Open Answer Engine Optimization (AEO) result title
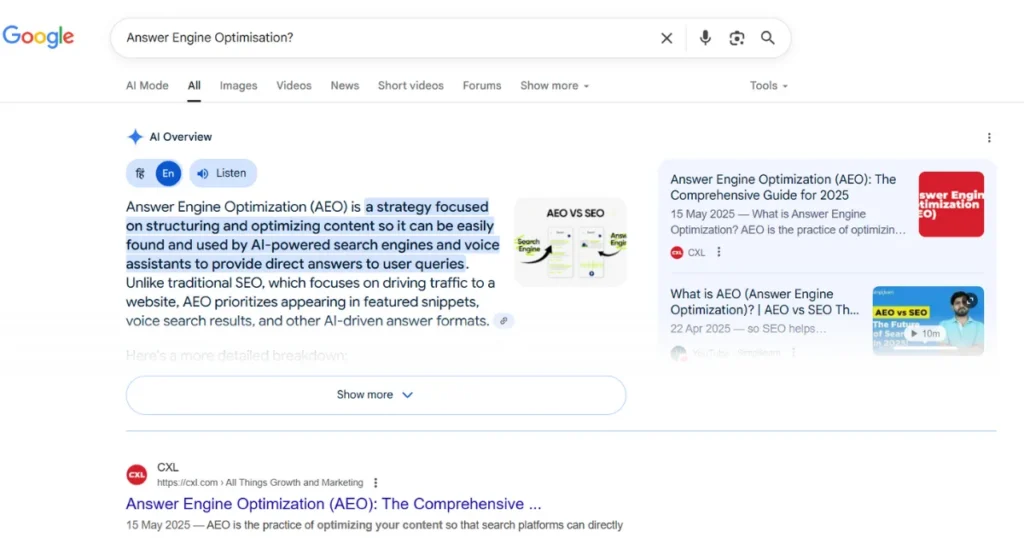The width and height of the screenshot is (1024, 538). tap(334, 503)
